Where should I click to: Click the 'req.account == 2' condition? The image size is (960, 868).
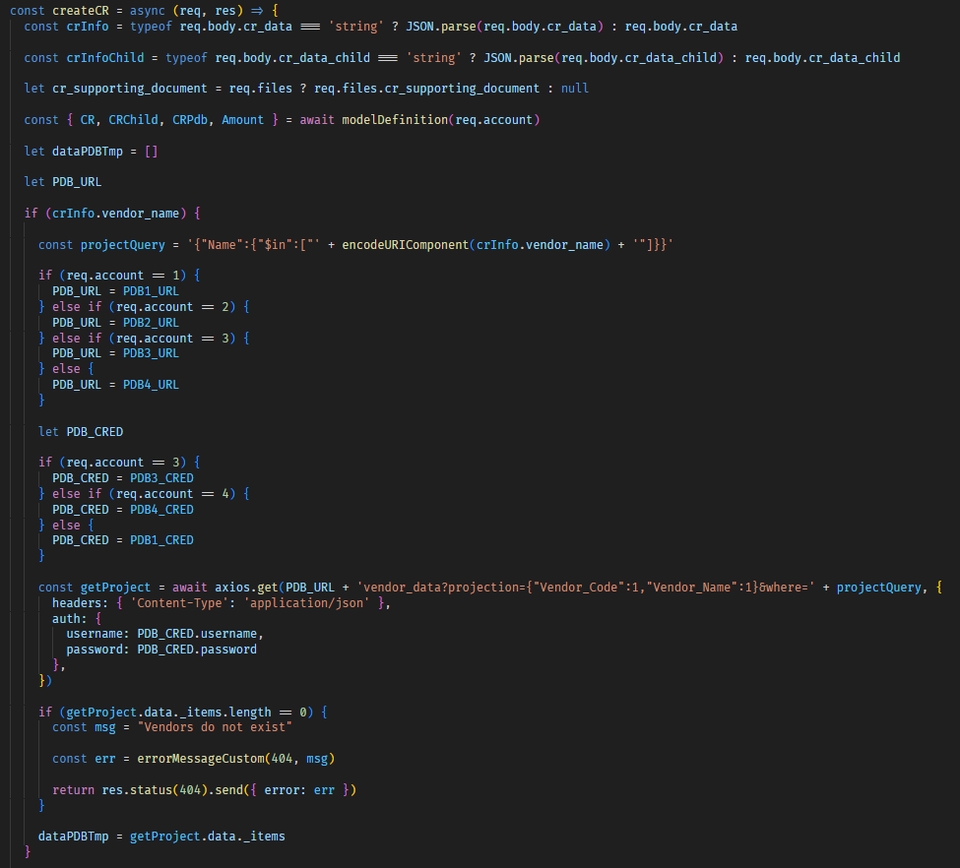pos(172,307)
